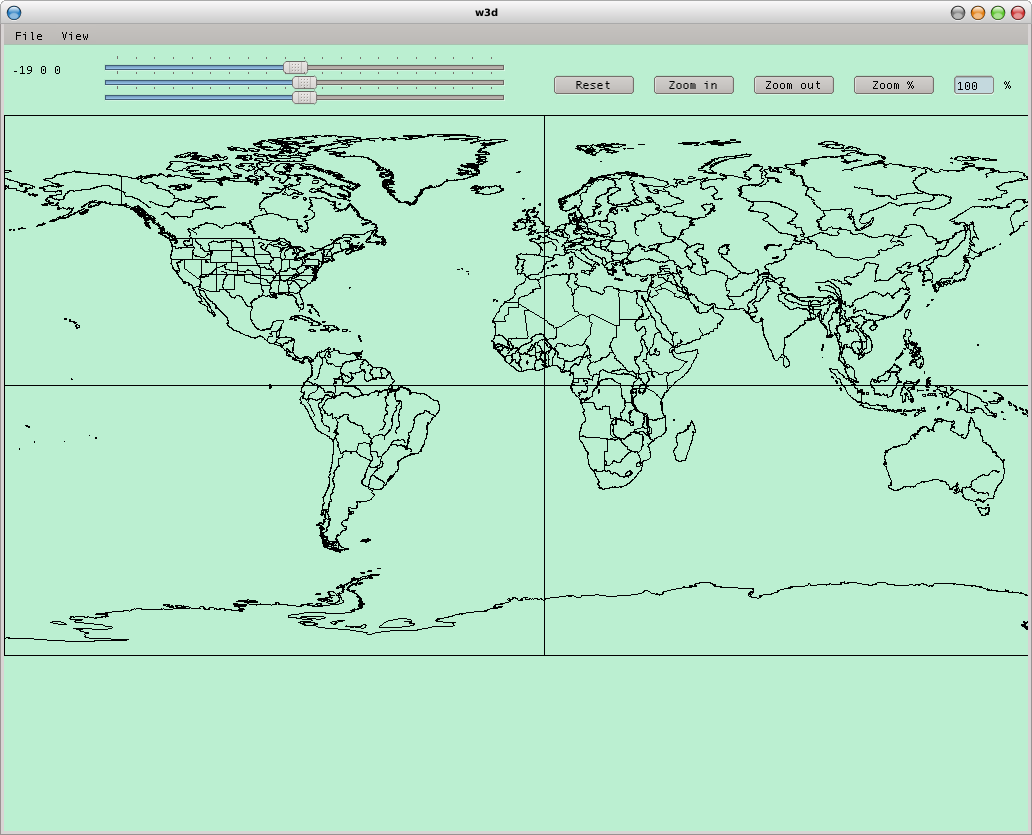Click the Zoom % button
The image size is (1032, 835).
893,85
